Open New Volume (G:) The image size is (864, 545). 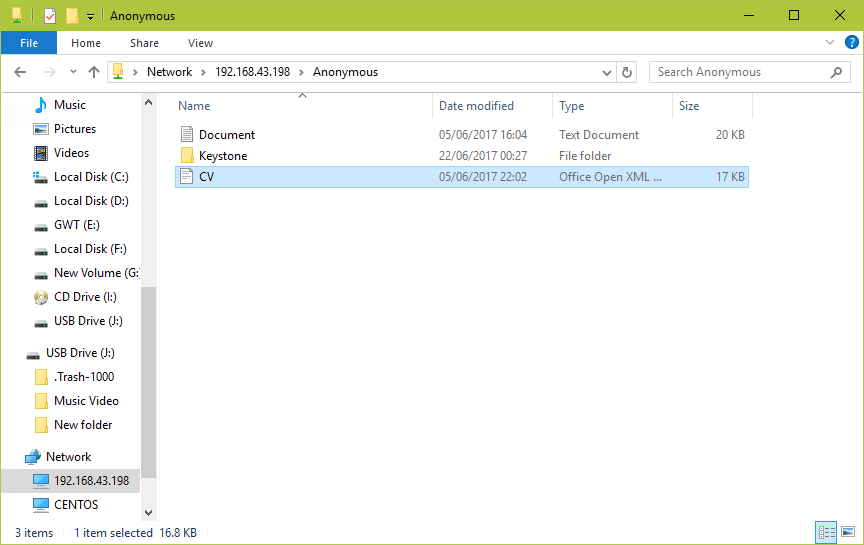coord(96,273)
